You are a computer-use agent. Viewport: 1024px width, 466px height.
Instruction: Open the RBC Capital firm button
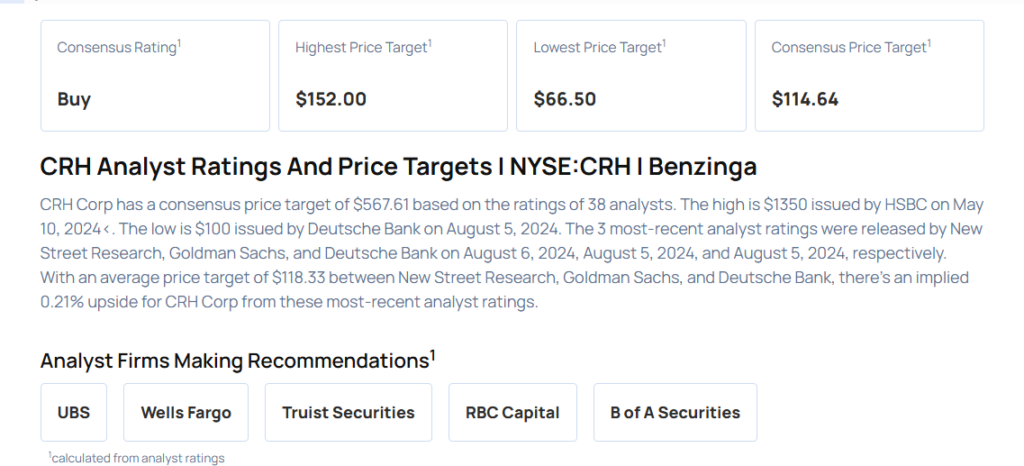click(512, 412)
